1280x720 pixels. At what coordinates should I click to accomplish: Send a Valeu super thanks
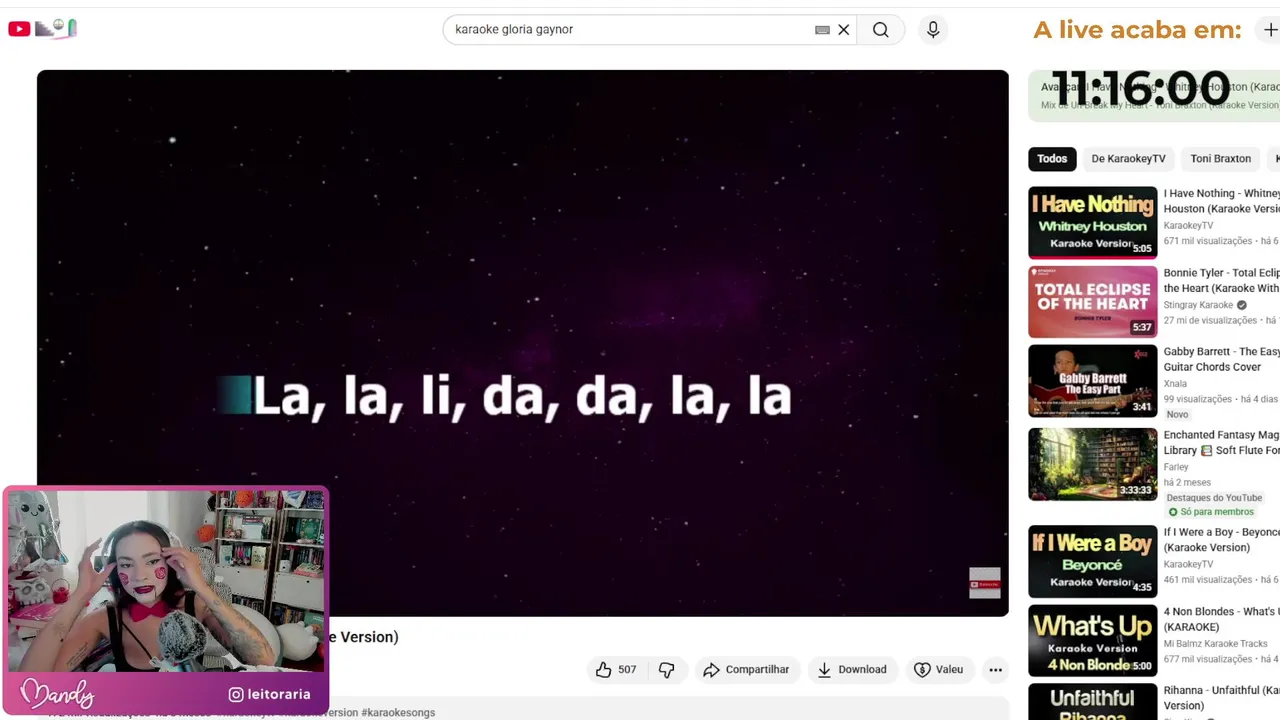pyautogui.click(x=938, y=670)
